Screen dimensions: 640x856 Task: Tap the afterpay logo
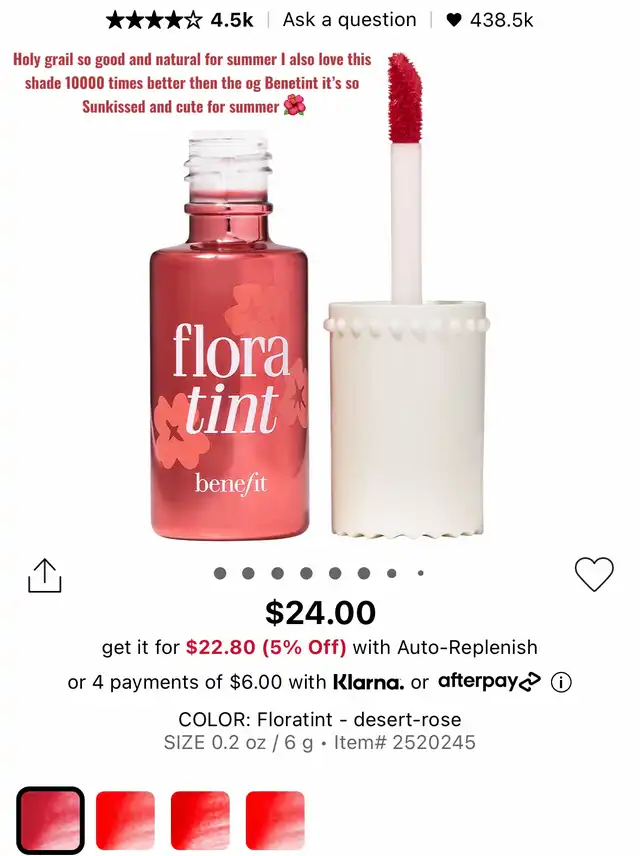489,681
